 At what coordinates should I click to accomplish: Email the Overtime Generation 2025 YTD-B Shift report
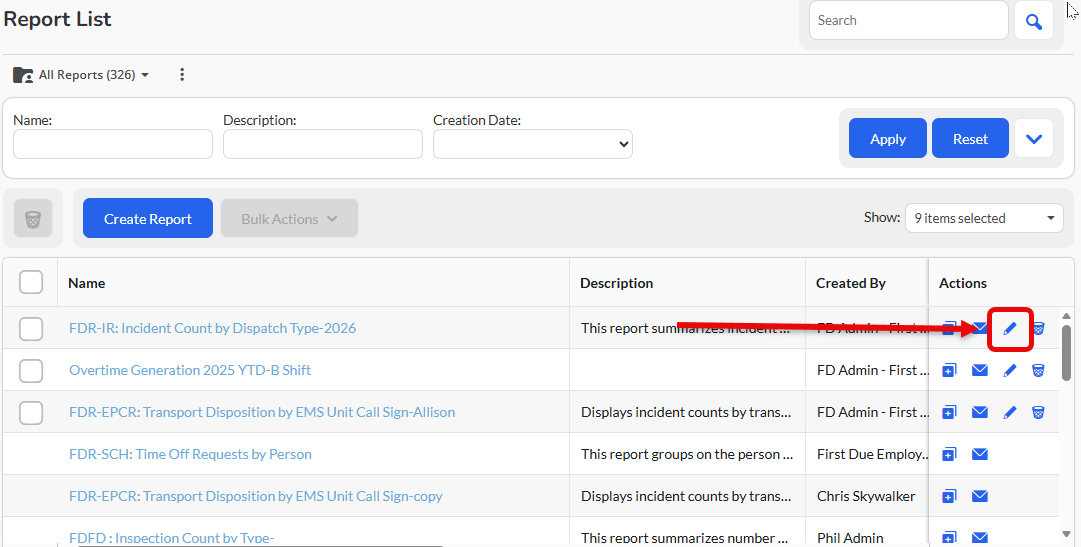click(x=980, y=370)
